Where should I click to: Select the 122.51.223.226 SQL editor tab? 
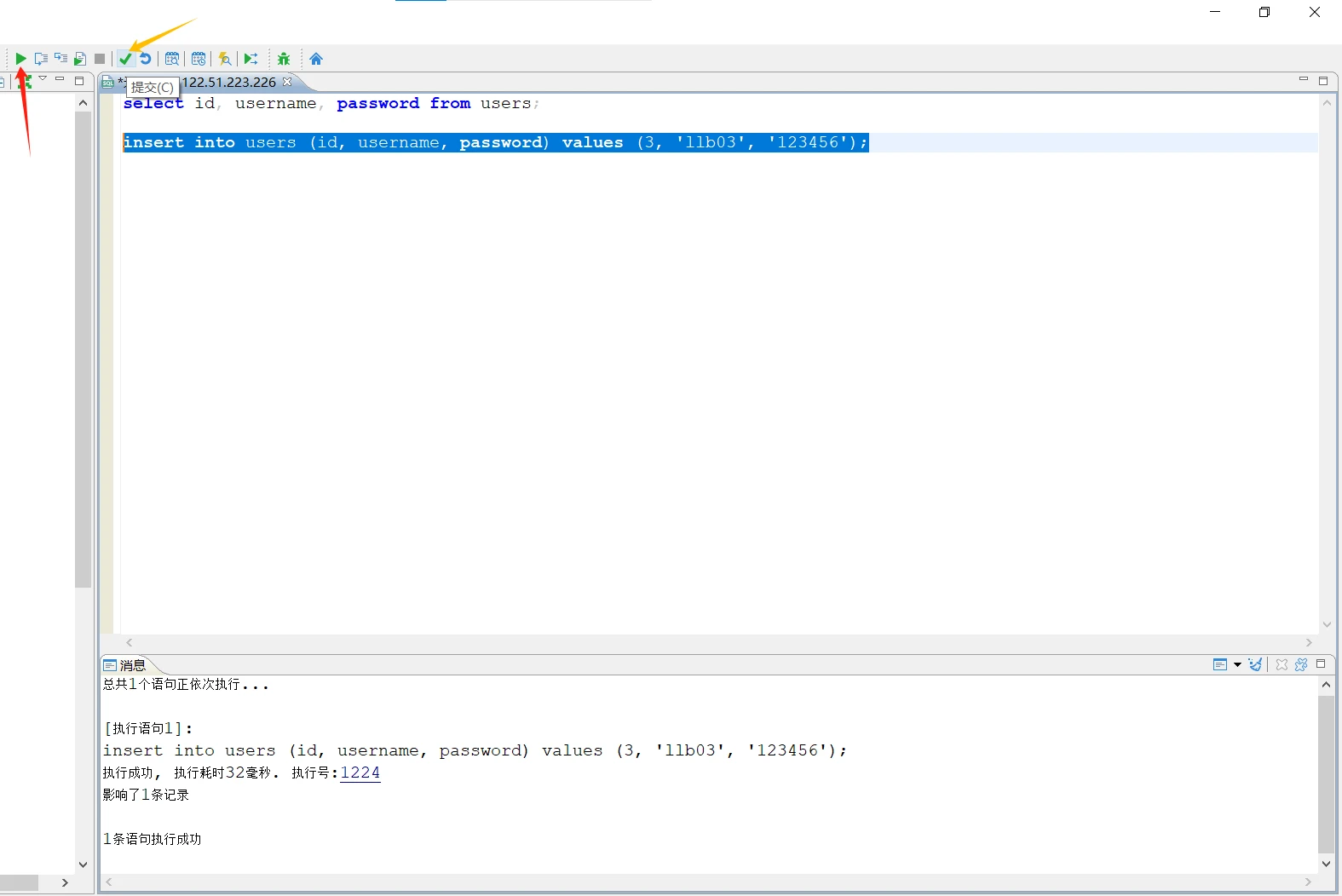(x=228, y=83)
